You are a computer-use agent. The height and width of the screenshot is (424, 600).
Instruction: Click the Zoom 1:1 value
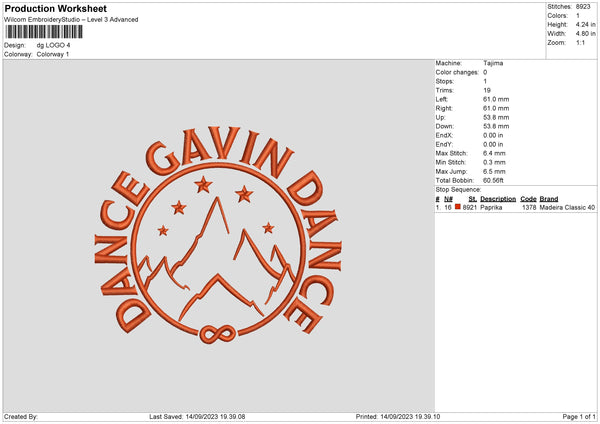(x=580, y=42)
